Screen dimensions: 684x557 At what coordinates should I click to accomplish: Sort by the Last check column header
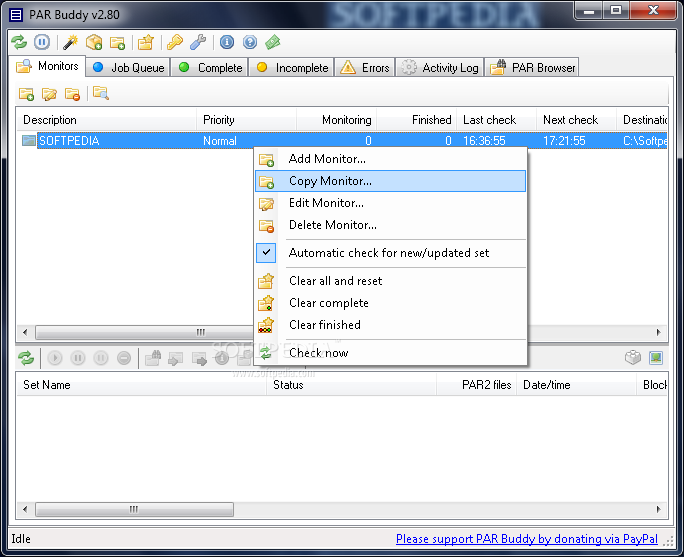click(496, 120)
